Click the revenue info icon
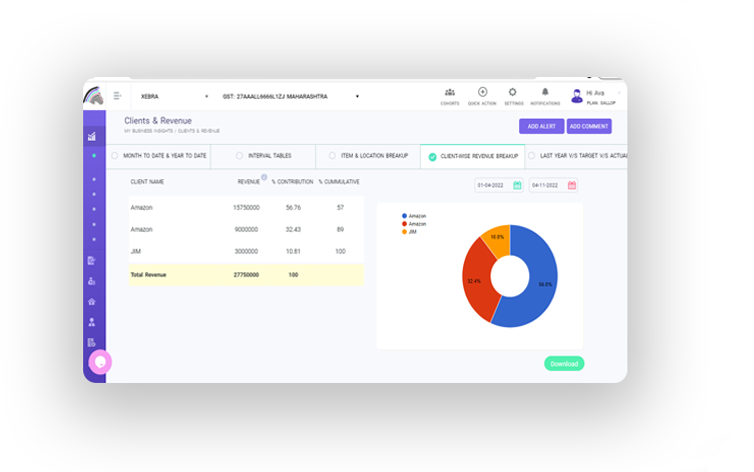 tap(265, 178)
